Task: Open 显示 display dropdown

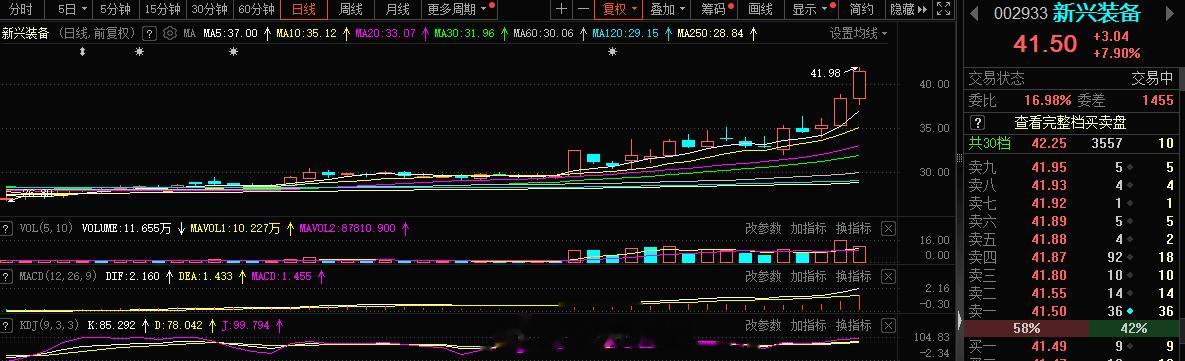Action: pos(811,9)
